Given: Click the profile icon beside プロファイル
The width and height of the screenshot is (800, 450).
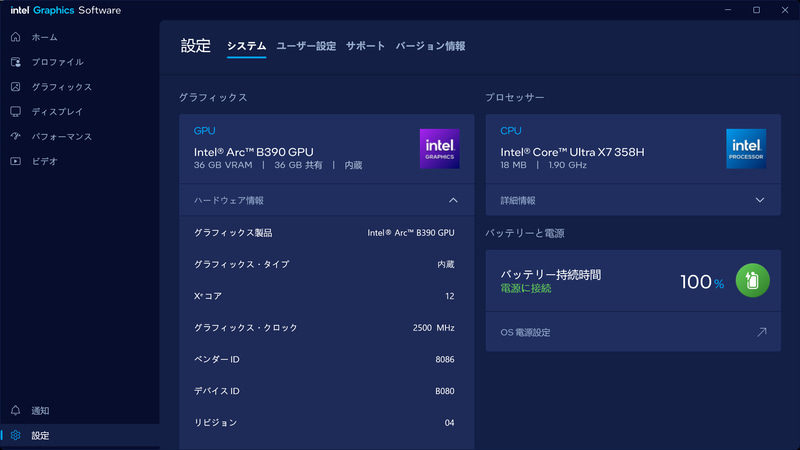Looking at the screenshot, I should 16,62.
